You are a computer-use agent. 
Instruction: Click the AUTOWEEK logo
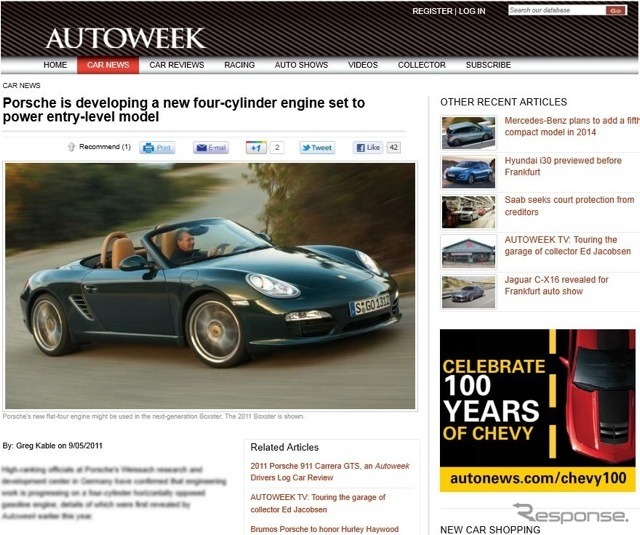(126, 38)
